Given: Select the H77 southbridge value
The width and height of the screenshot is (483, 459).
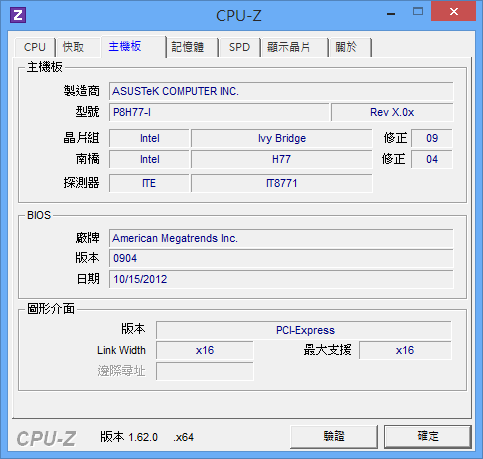Looking at the screenshot, I should pyautogui.click(x=282, y=159).
